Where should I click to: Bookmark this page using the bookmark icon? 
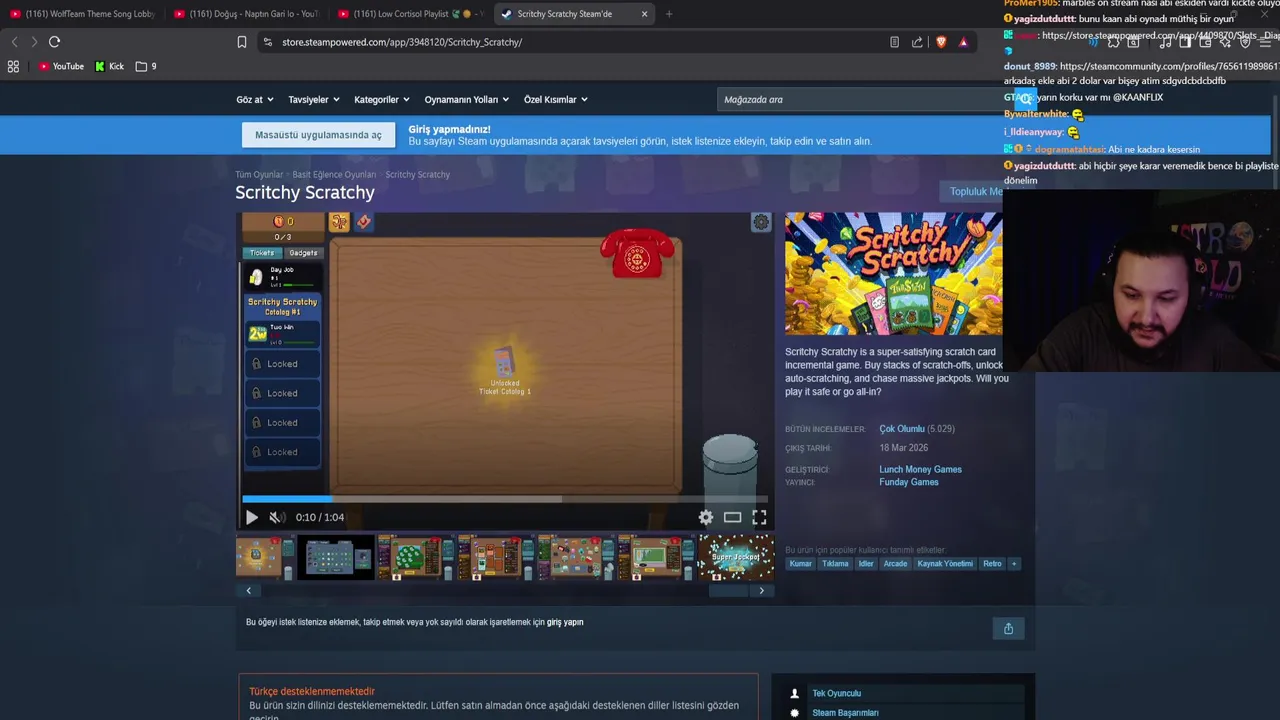pyautogui.click(x=242, y=42)
